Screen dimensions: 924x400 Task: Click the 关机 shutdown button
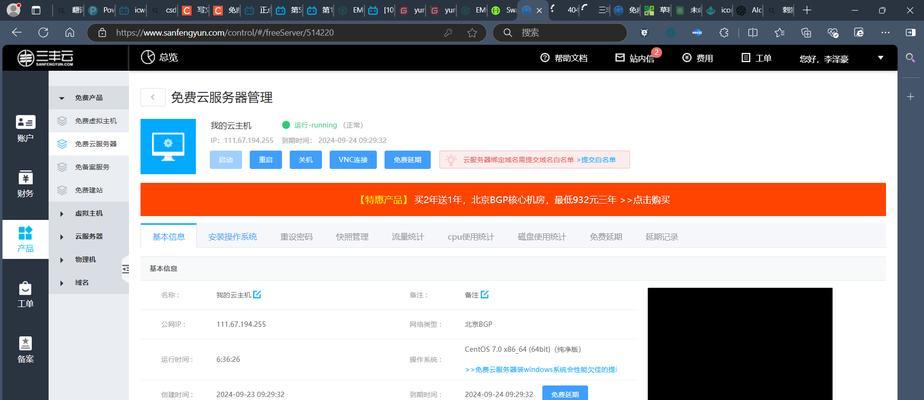click(305, 160)
